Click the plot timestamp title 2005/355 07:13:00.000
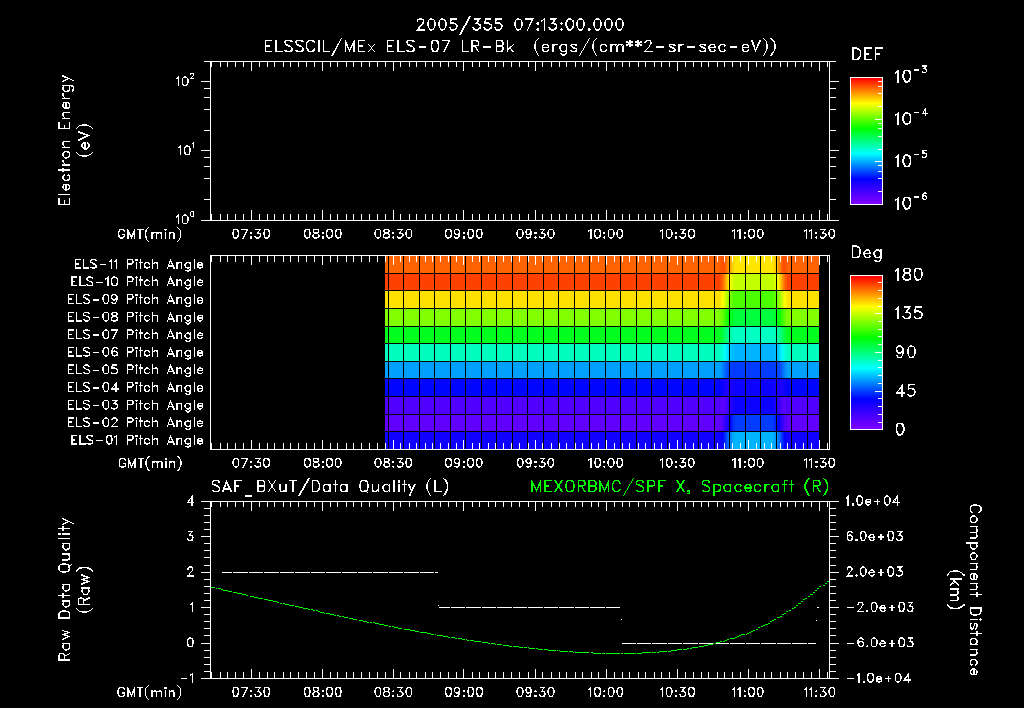 [x=520, y=25]
